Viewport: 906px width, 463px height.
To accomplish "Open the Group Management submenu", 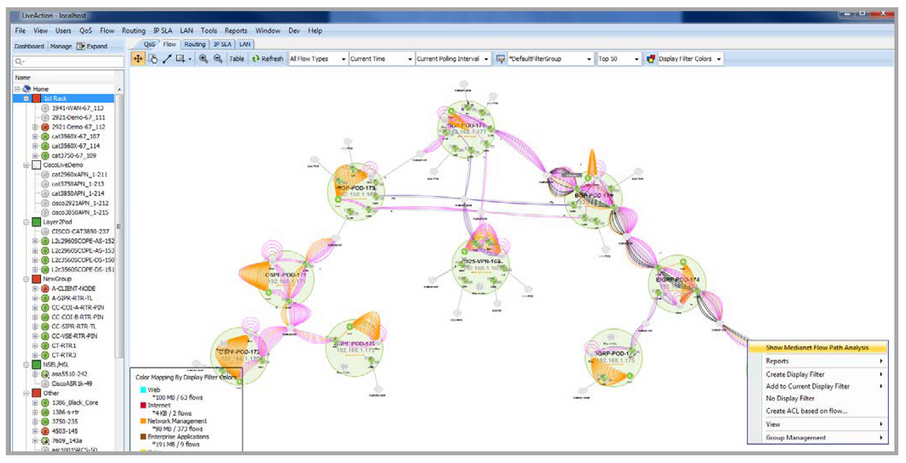I will [817, 438].
